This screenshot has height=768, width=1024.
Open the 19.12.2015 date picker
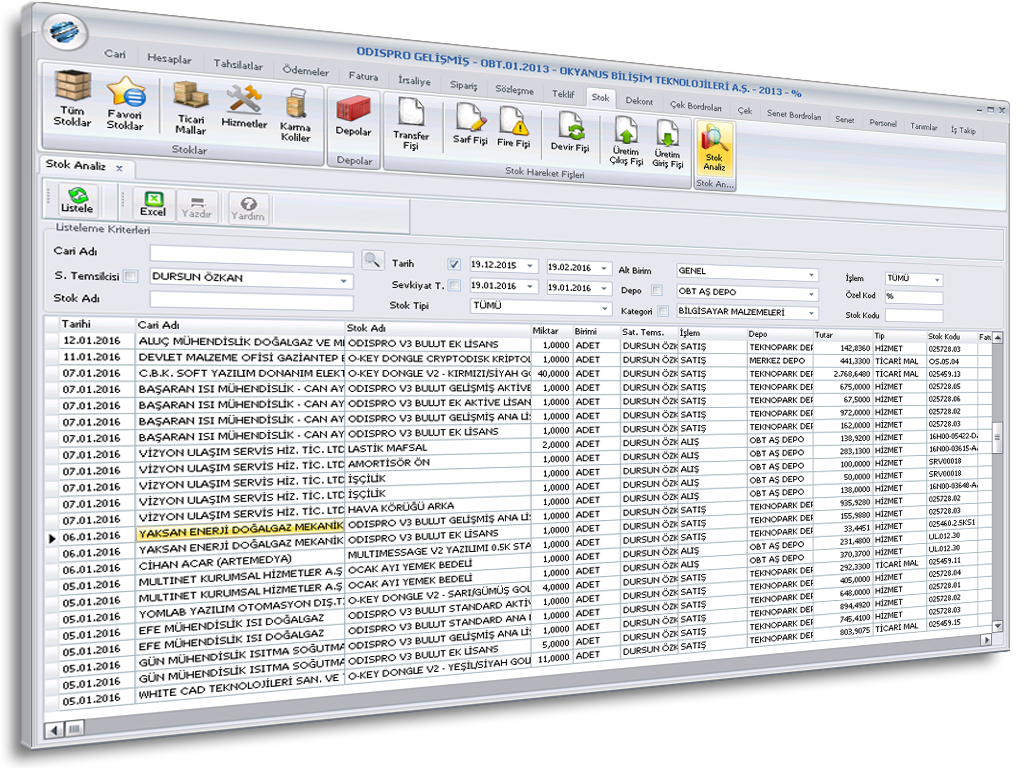click(530, 266)
